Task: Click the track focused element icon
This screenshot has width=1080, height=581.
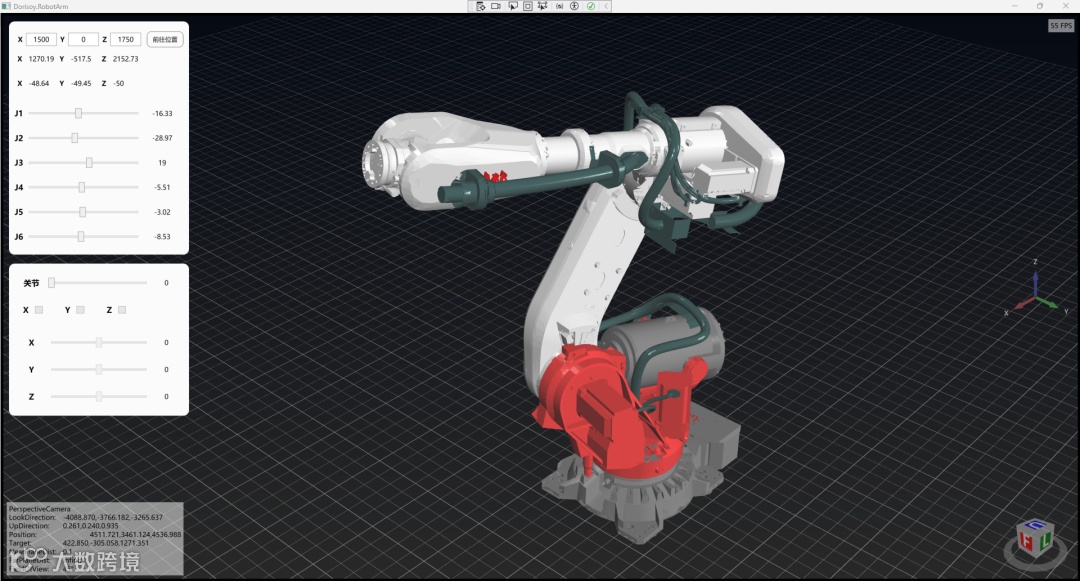Action: coord(543,6)
